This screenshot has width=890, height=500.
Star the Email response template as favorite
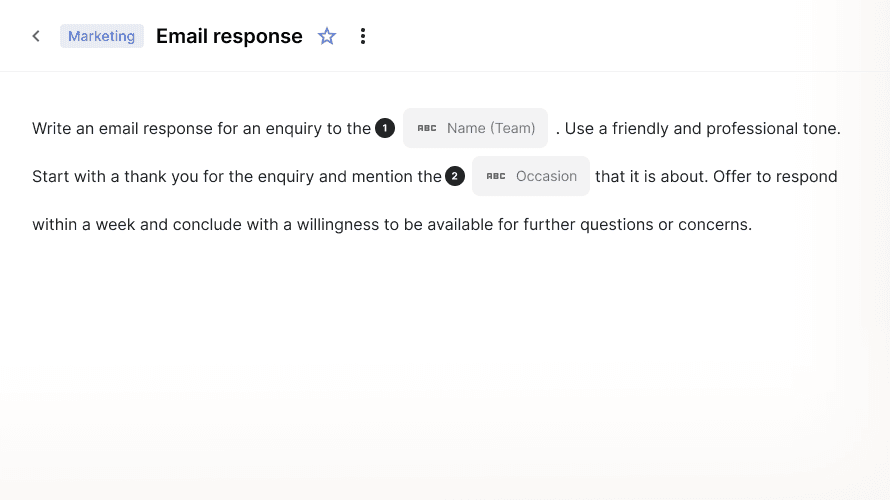tap(326, 36)
